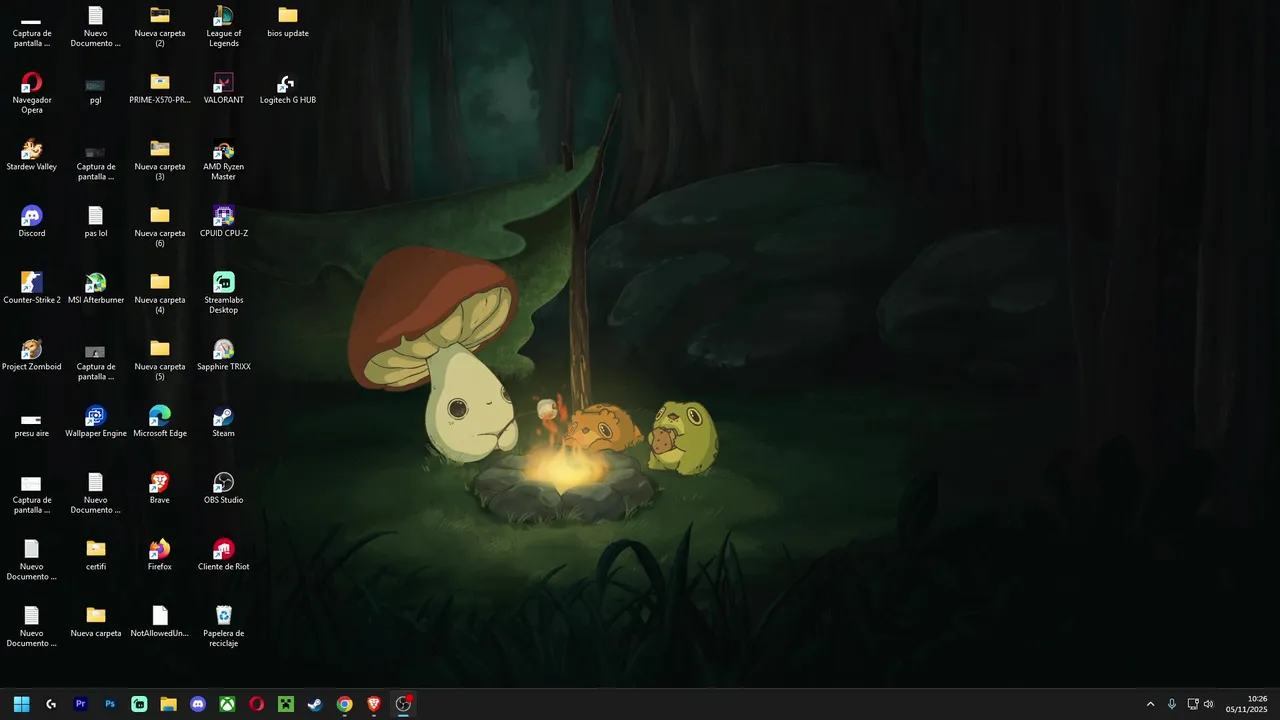Select the Nueva carpeta (6) folder
Image resolution: width=1280 pixels, height=720 pixels.
click(160, 226)
